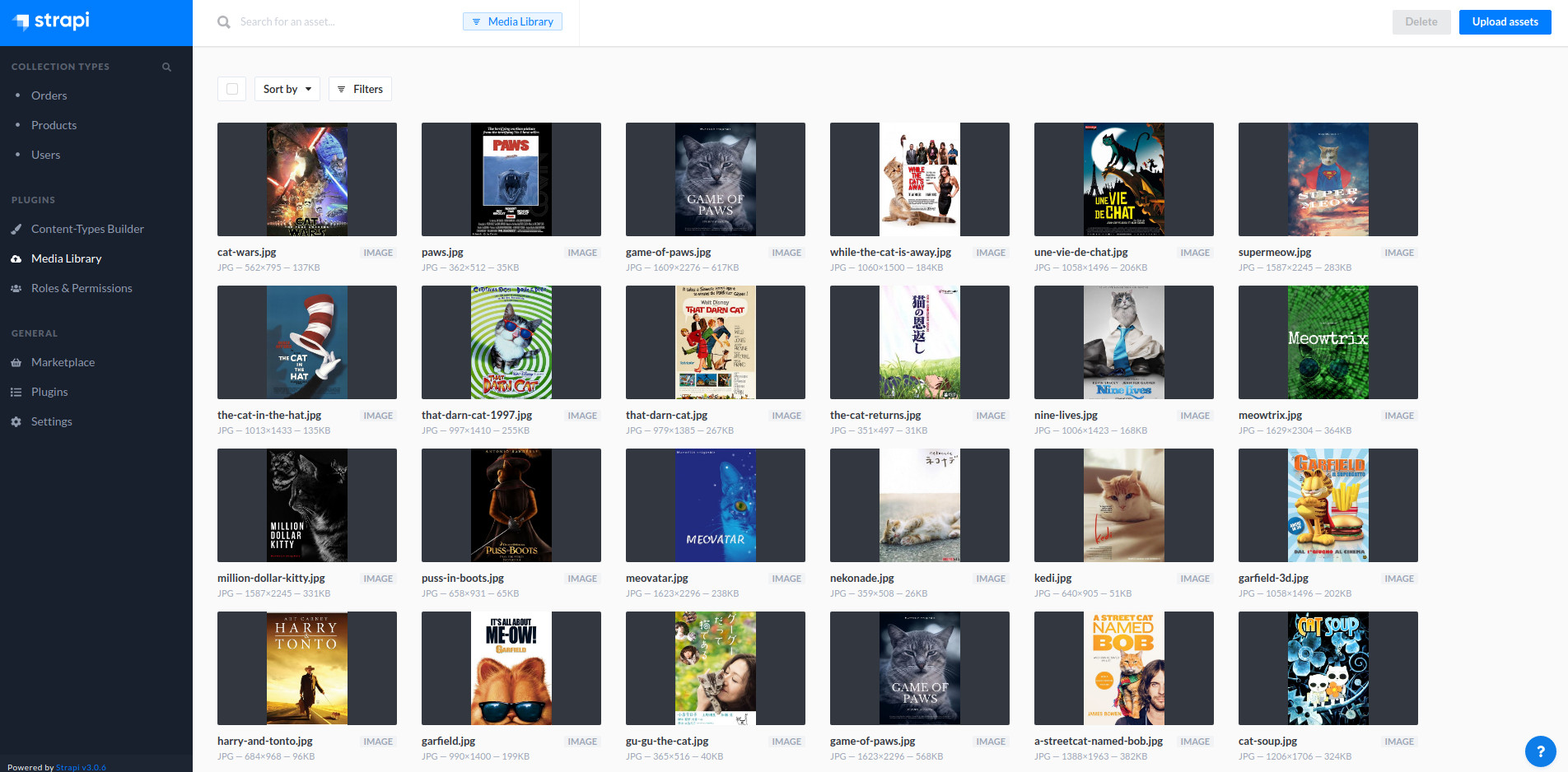Open the 568KB game-of-paws.jpg thumbnail
The image size is (1568, 772).
[920, 668]
